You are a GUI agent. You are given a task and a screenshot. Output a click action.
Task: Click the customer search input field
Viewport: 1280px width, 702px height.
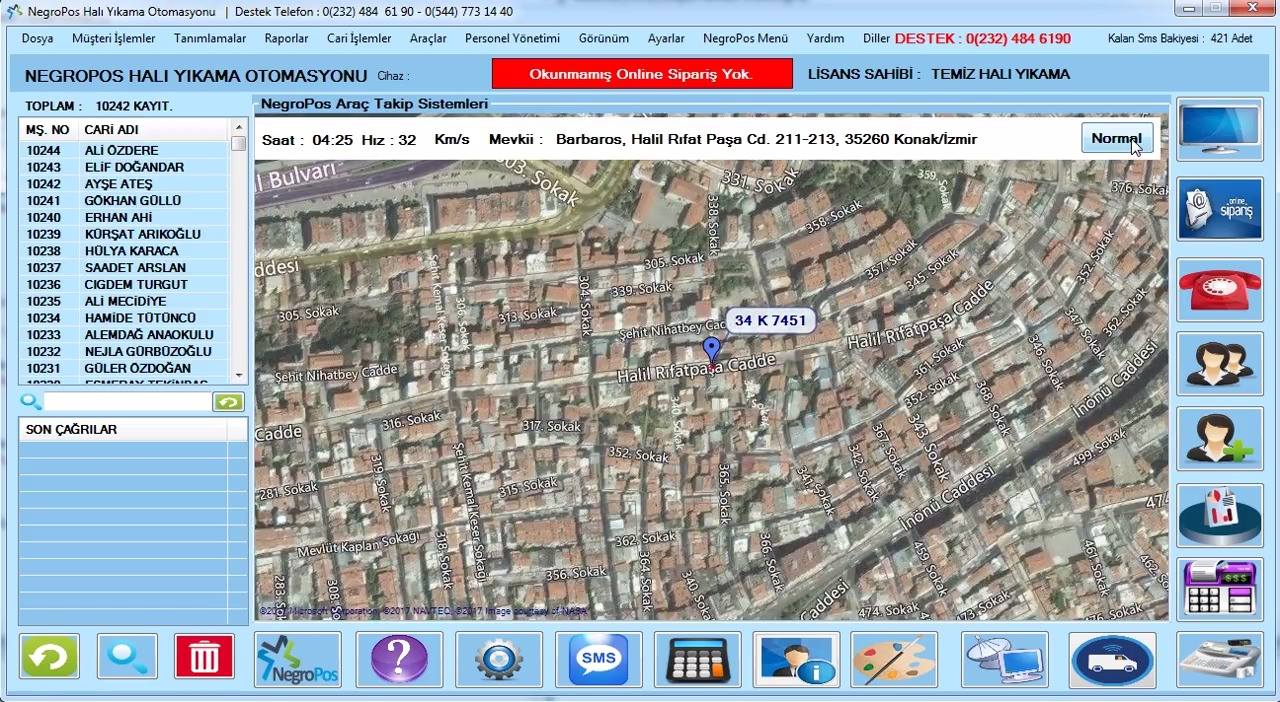127,402
